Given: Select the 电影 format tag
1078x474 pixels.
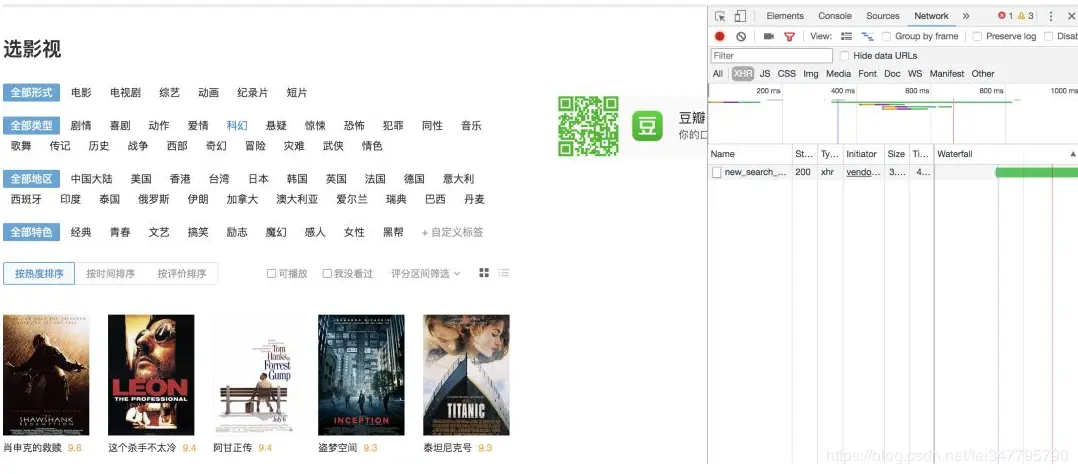Looking at the screenshot, I should coord(81,93).
